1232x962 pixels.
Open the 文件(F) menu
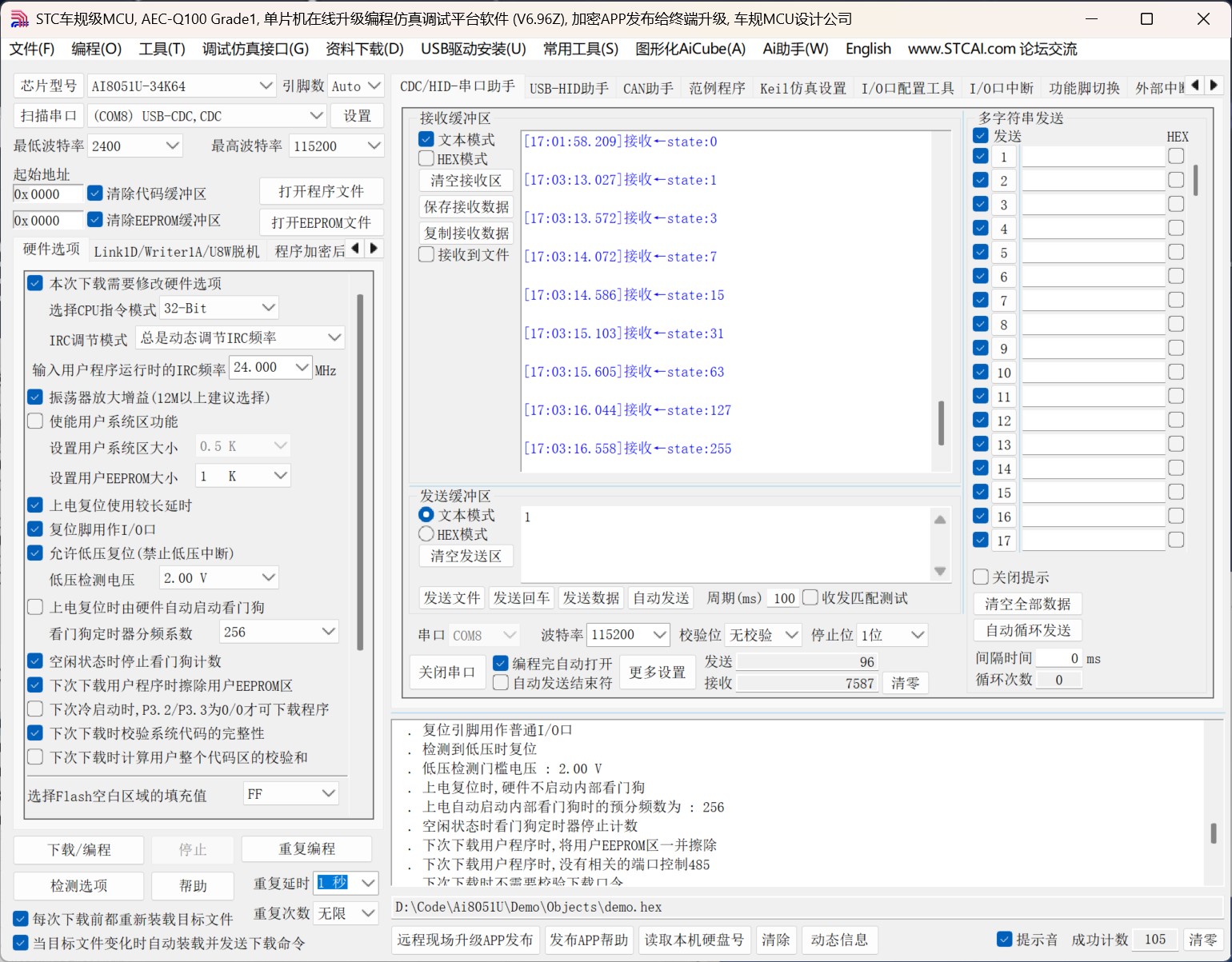(32, 49)
